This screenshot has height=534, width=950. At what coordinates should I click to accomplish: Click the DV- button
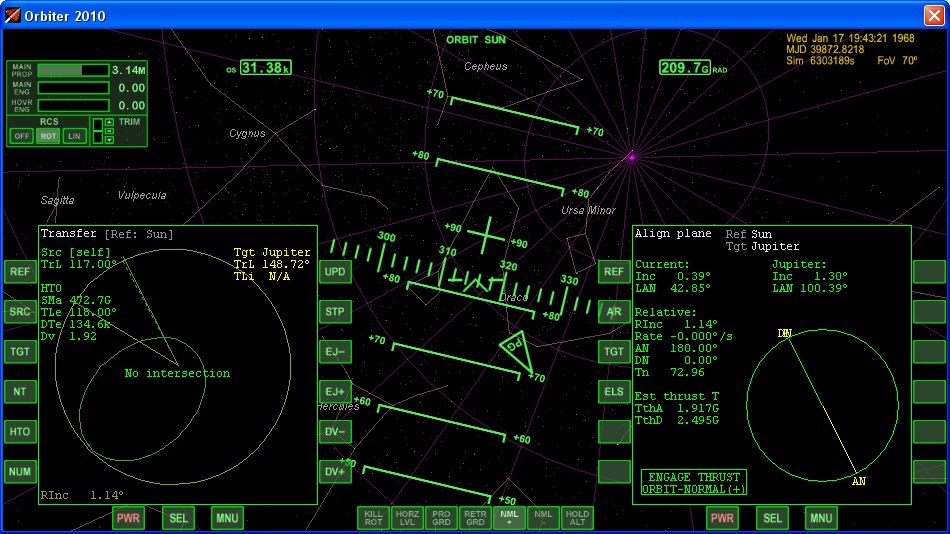(x=335, y=432)
